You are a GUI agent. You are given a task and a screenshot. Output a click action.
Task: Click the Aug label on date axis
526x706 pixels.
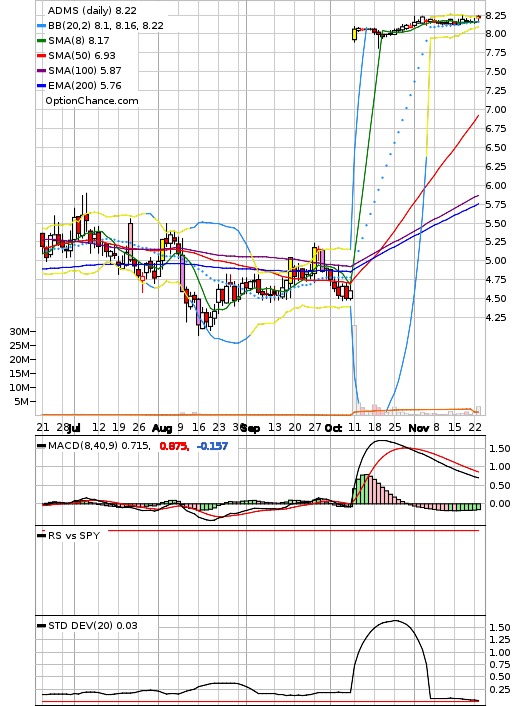click(162, 428)
